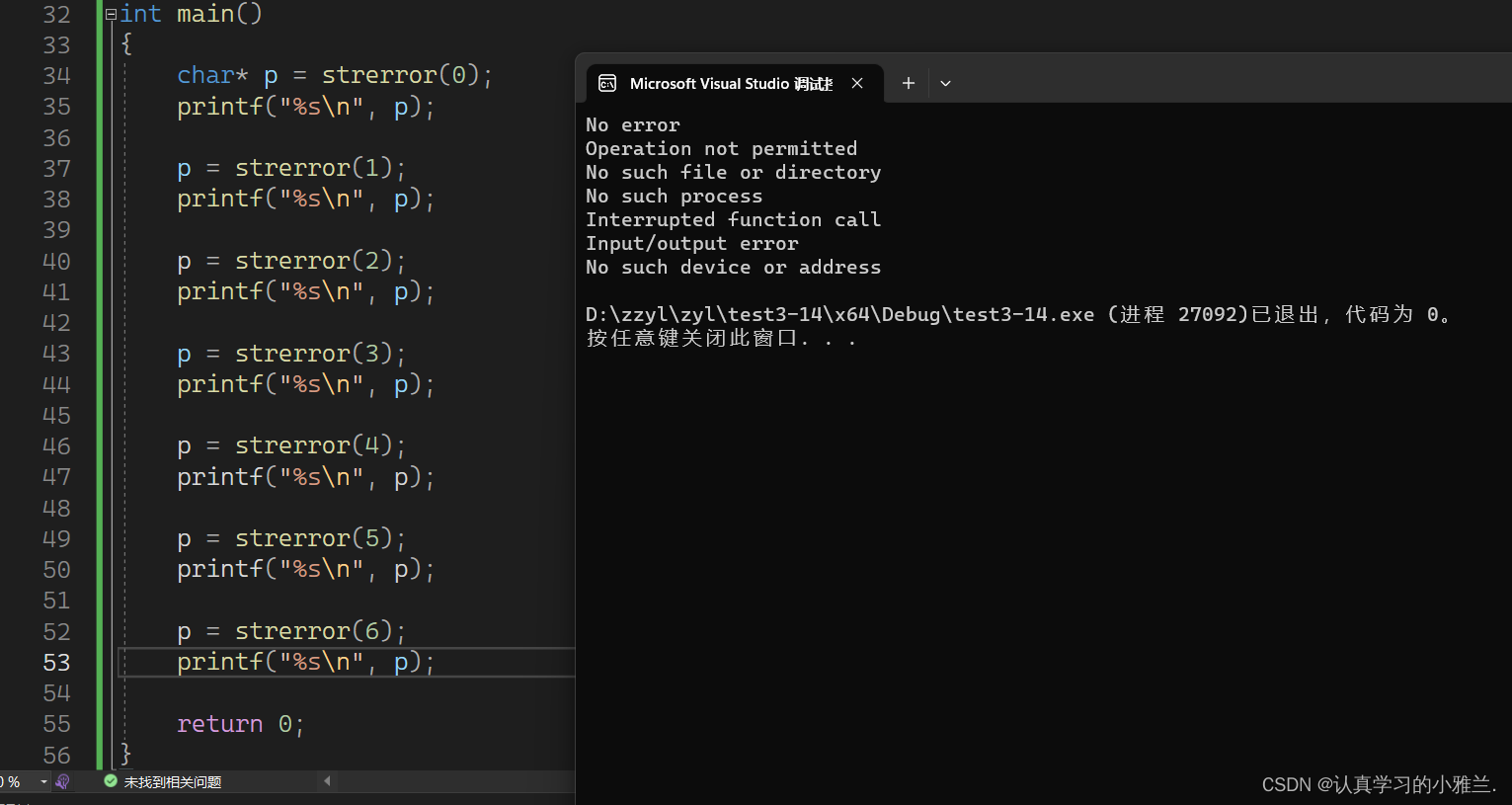Click line number 34 in the gutter
1512x805 pixels.
(x=56, y=76)
